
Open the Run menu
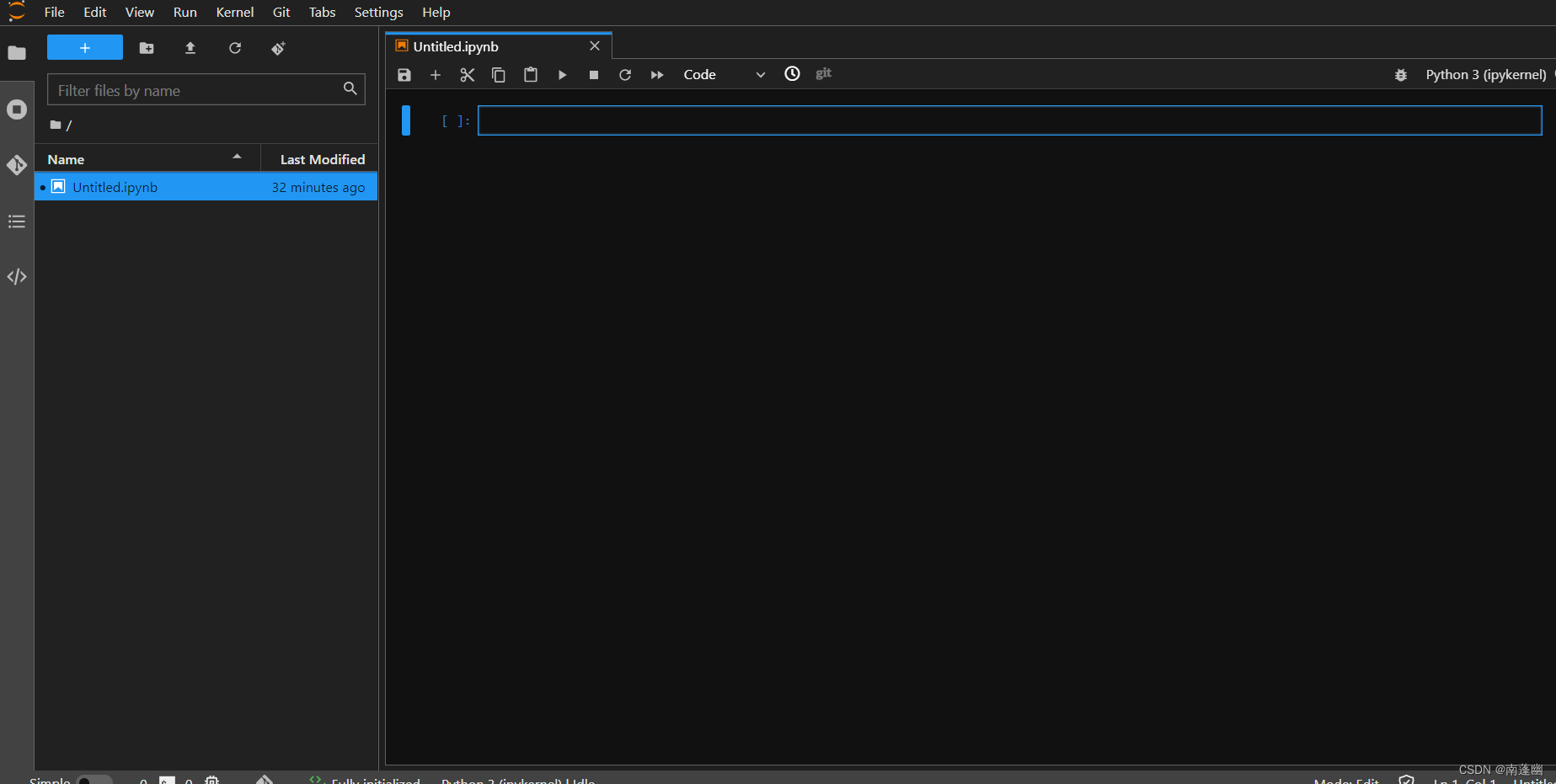[185, 12]
